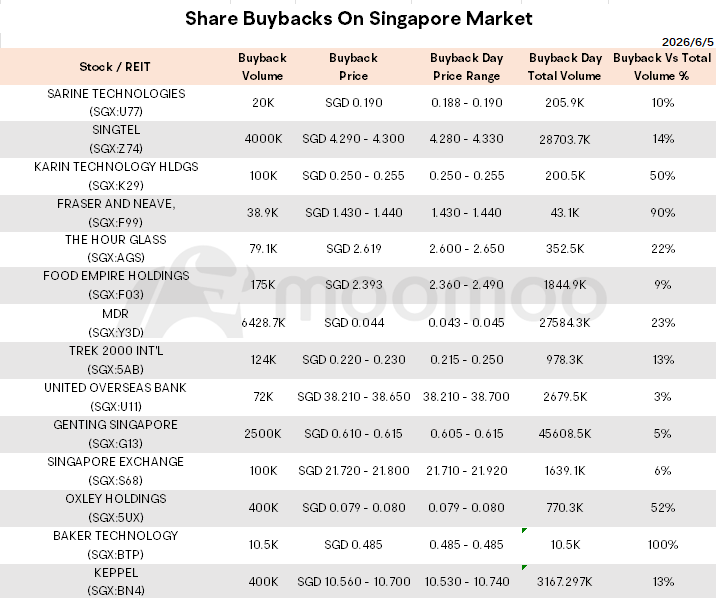Click the 'Buyback Day Total Volume' header
The width and height of the screenshot is (716, 598).
(x=565, y=67)
